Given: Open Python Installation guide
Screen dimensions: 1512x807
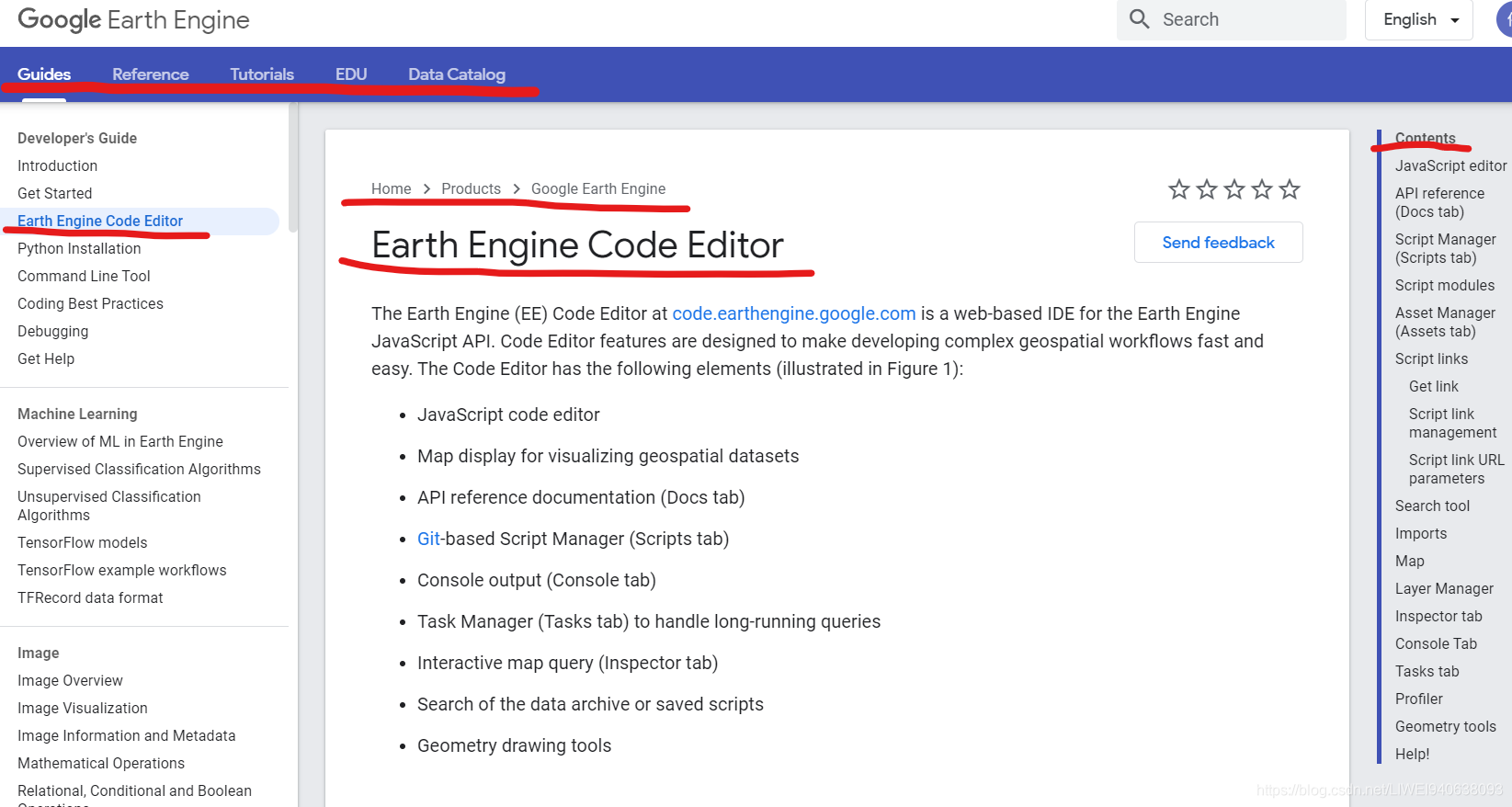Looking at the screenshot, I should tap(79, 248).
